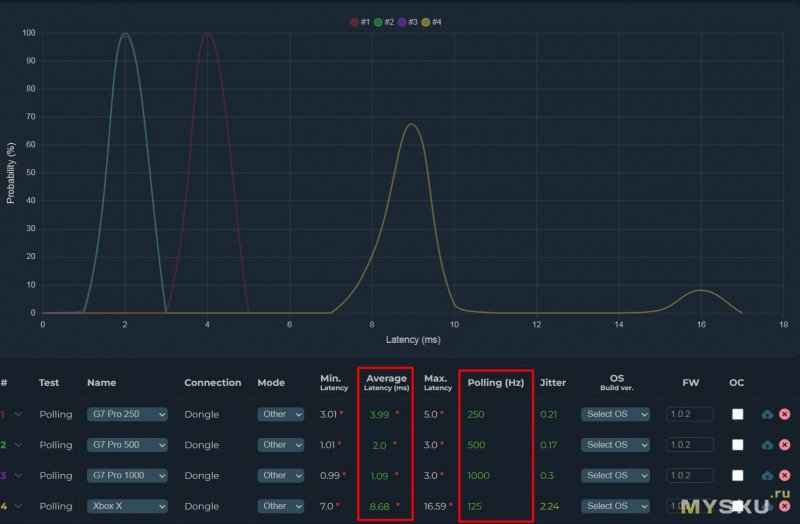The height and width of the screenshot is (524, 800).
Task: Click the cloud upload icon for G7 Pro 1000
Action: pos(767,476)
